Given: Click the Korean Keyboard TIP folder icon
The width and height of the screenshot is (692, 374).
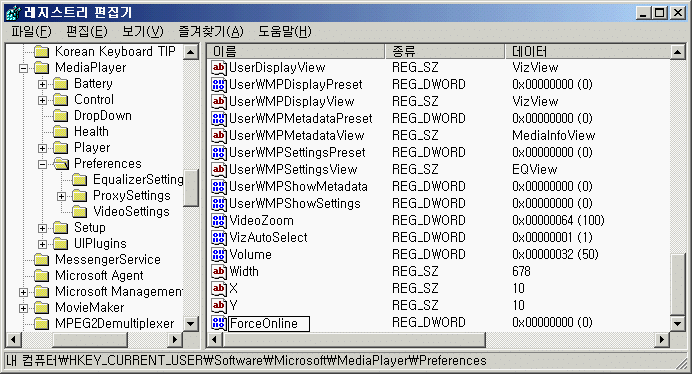Looking at the screenshot, I should tap(41, 52).
